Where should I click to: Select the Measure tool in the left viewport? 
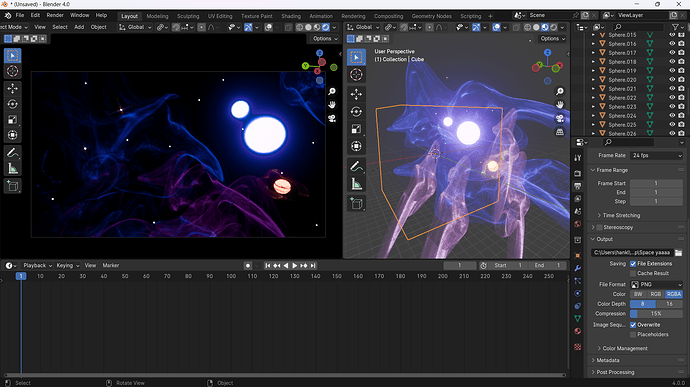[12, 168]
